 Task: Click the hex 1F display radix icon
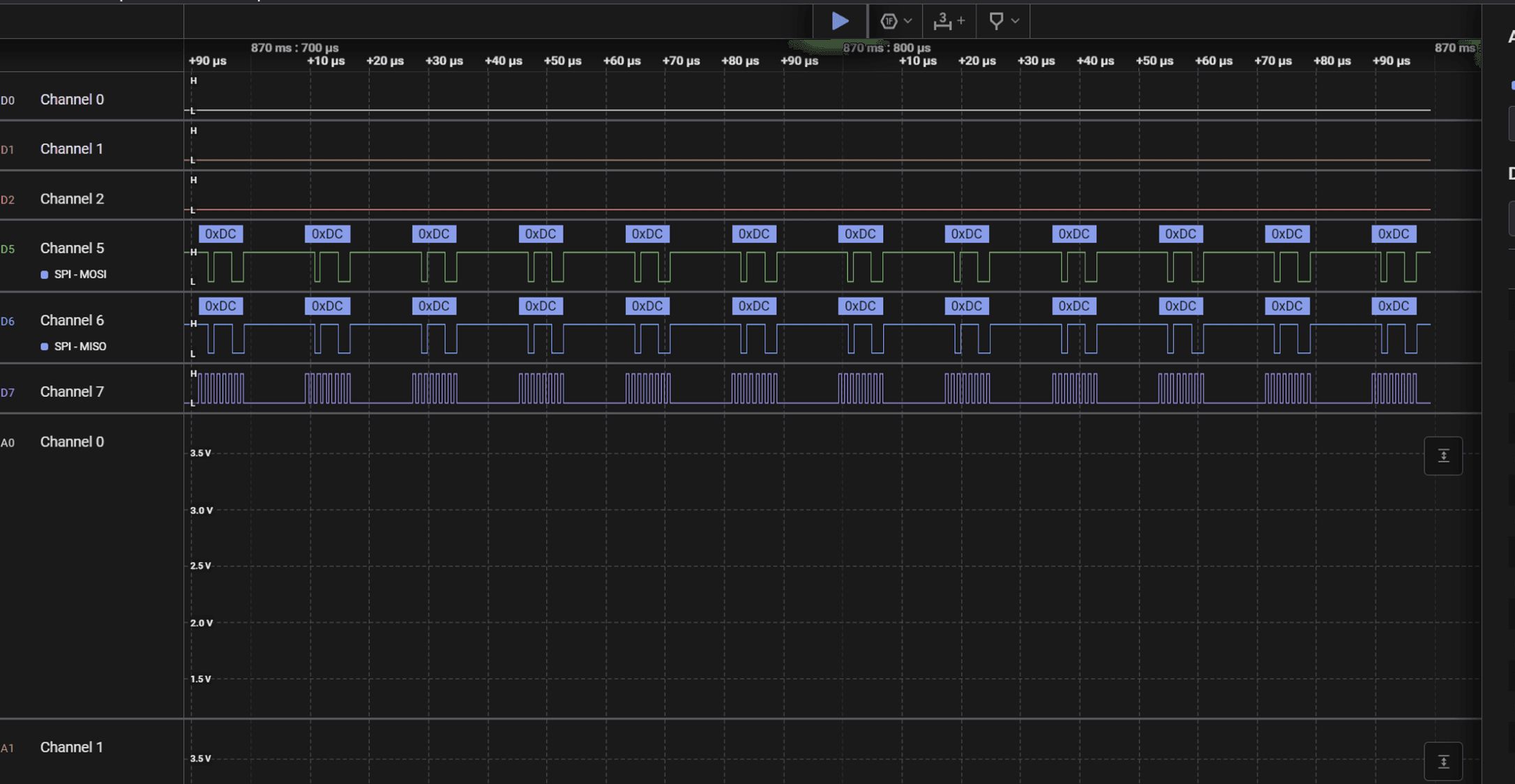[888, 22]
